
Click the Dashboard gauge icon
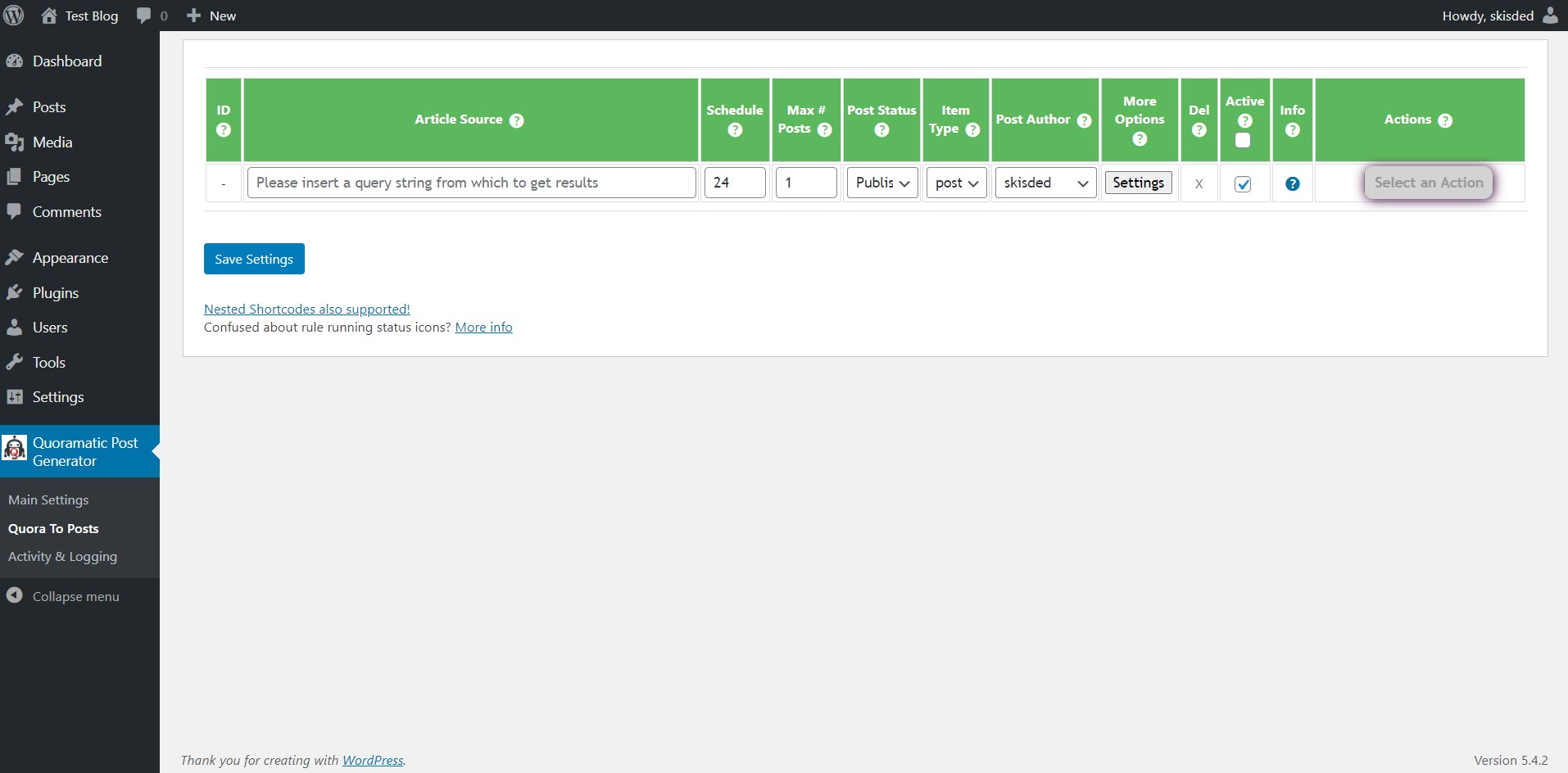click(14, 61)
